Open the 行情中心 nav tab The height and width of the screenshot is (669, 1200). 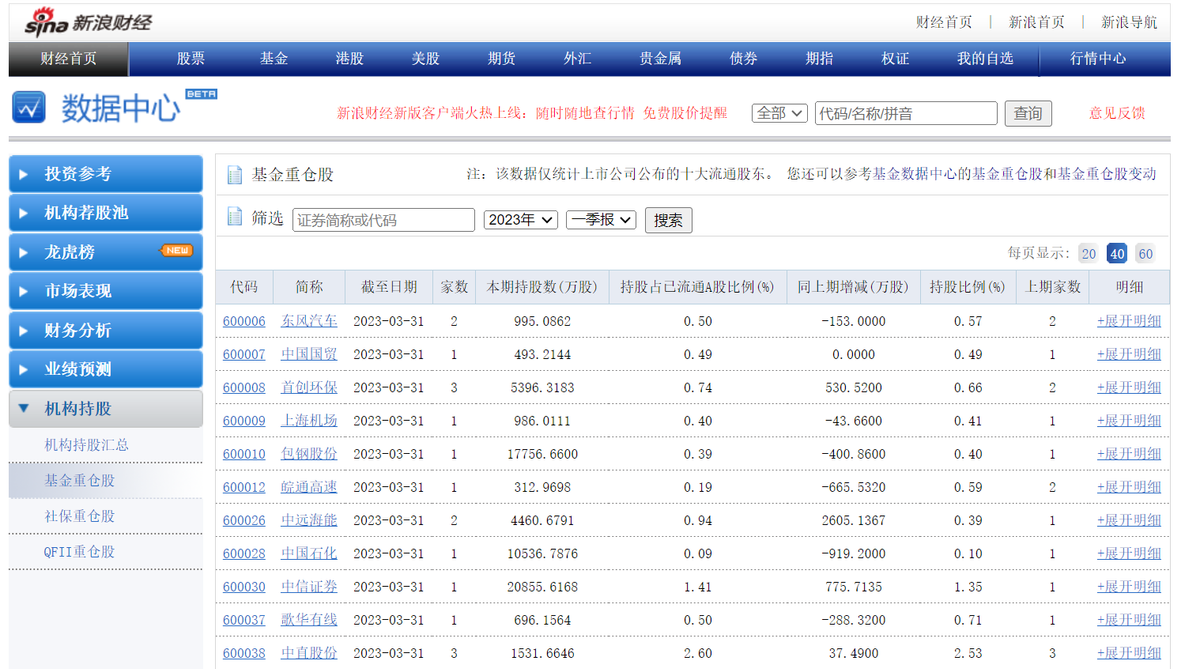[x=1098, y=59]
